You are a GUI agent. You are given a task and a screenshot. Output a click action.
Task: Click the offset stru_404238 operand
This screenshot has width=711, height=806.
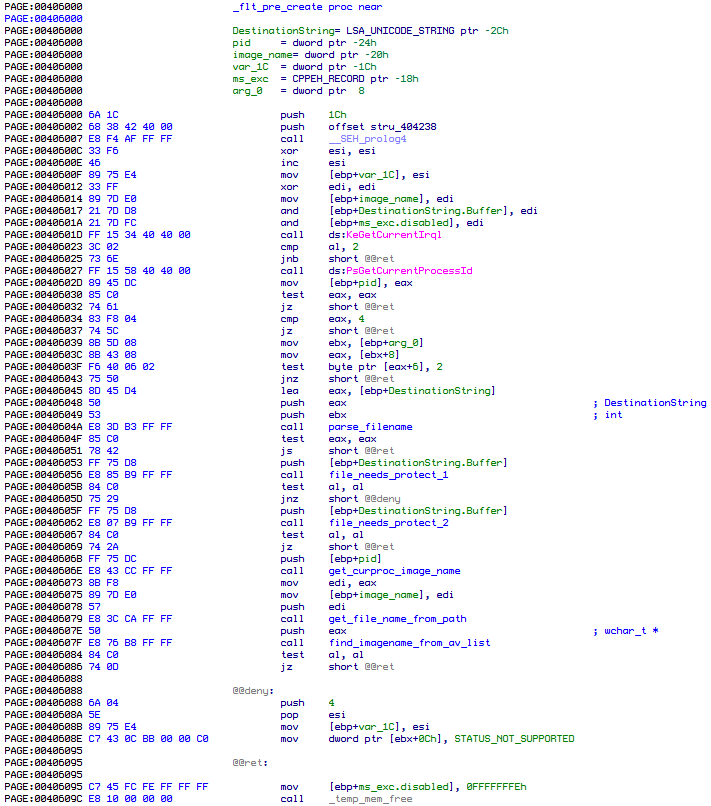tap(382, 127)
